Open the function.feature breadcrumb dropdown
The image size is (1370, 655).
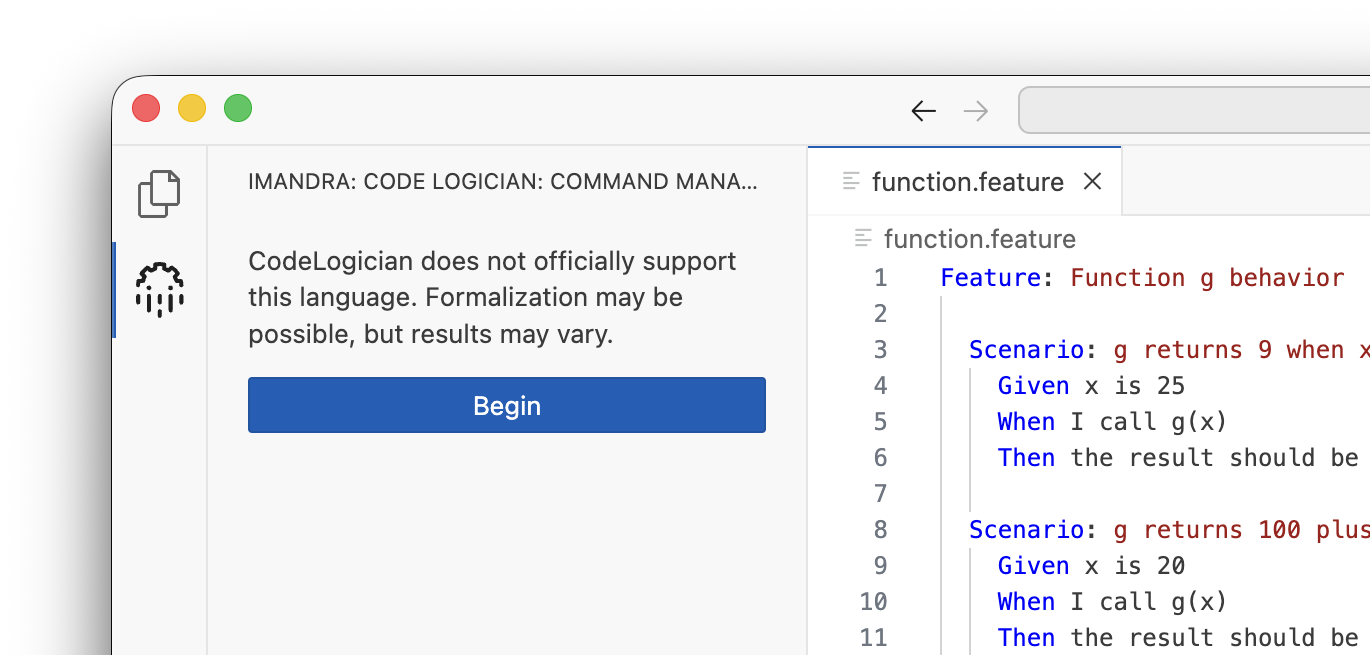point(979,239)
